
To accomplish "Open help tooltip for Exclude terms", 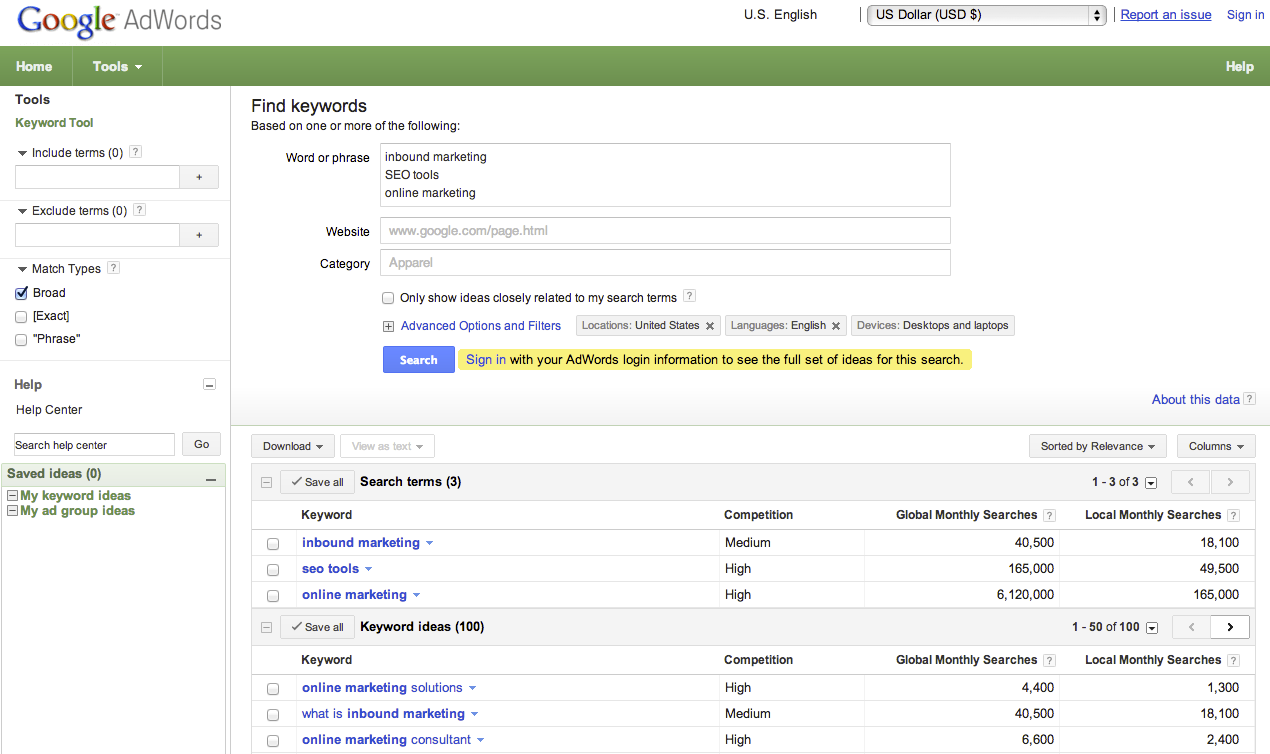I will pos(139,211).
